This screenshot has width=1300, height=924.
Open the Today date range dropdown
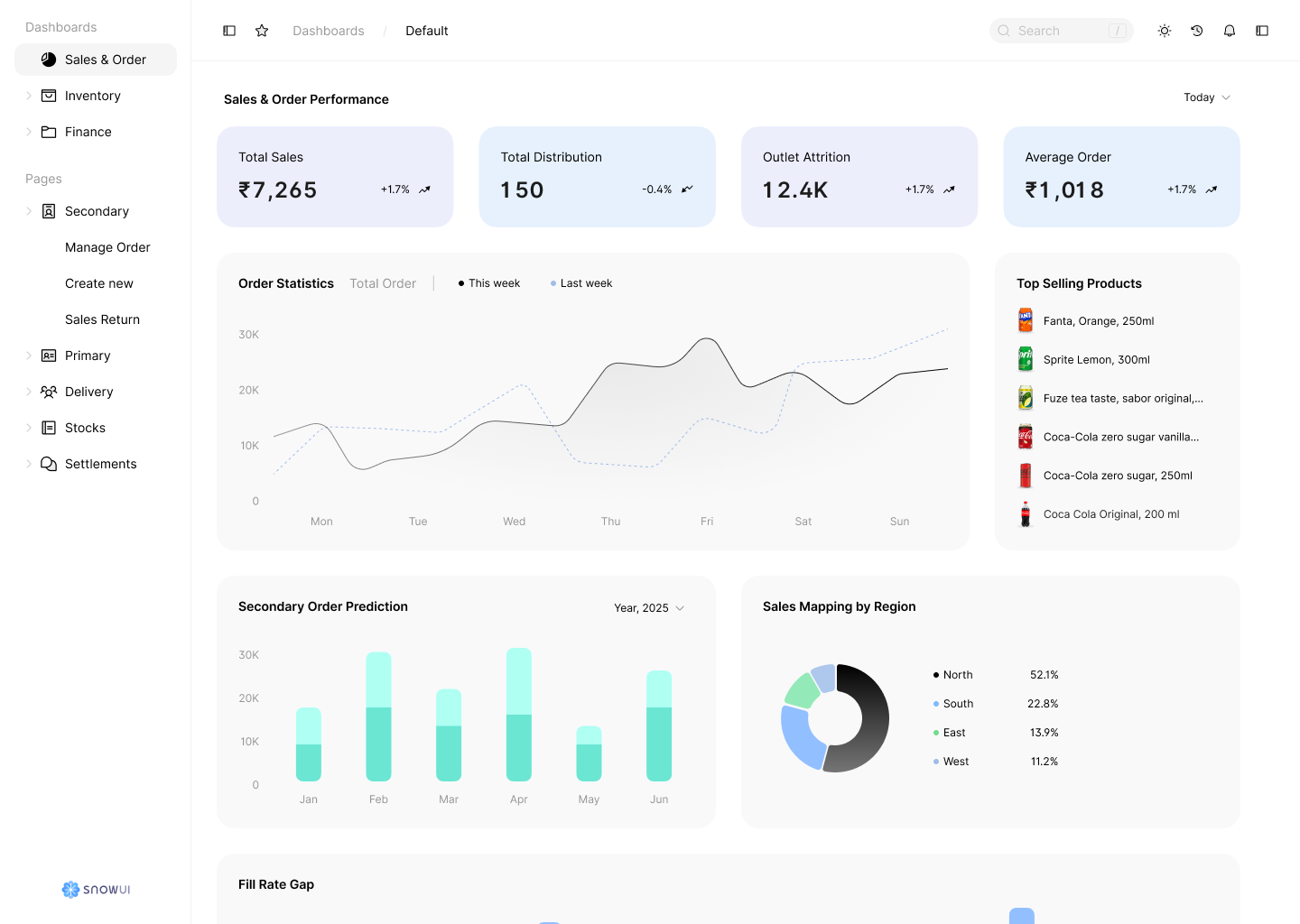1207,97
